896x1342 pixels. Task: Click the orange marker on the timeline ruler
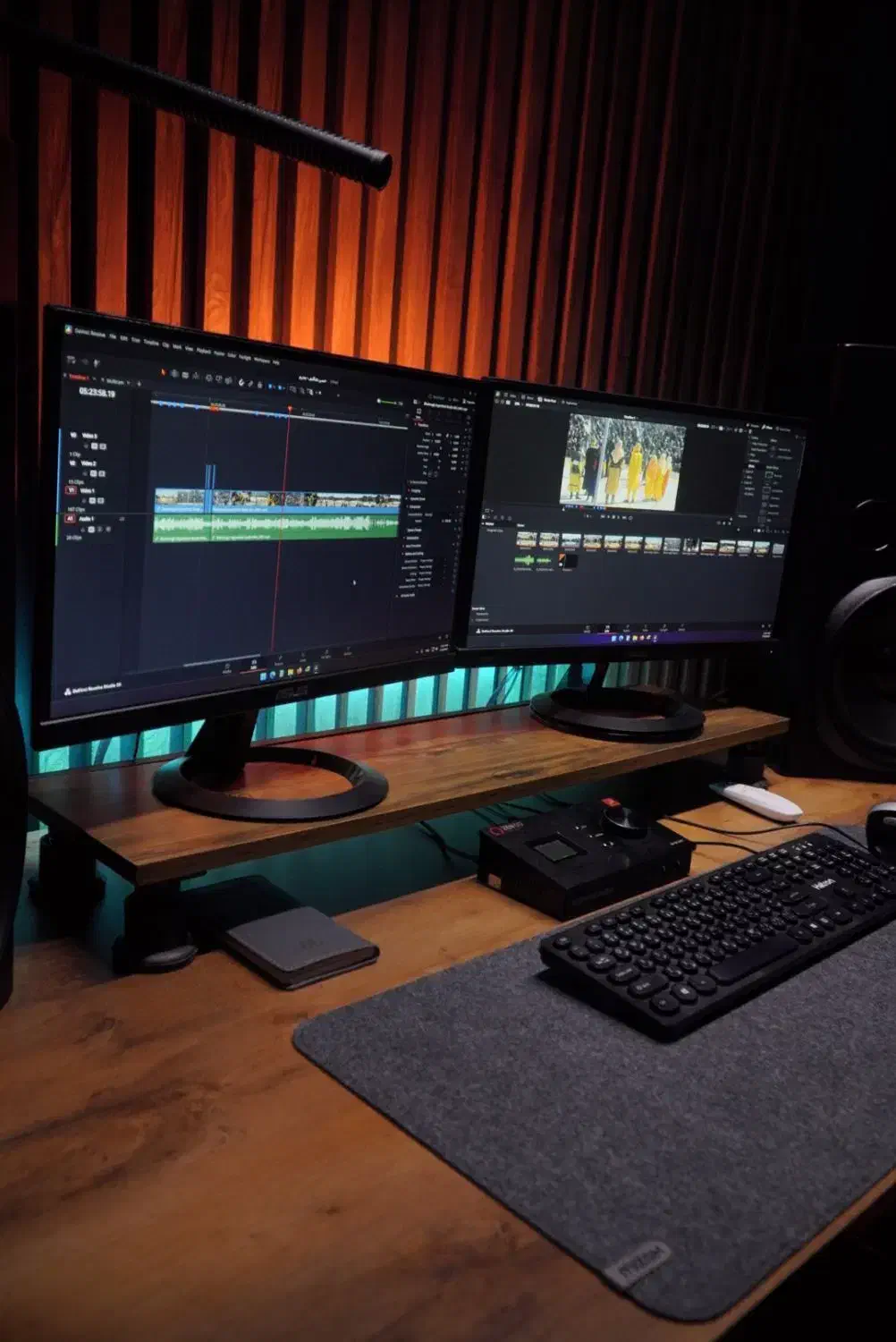(215, 408)
